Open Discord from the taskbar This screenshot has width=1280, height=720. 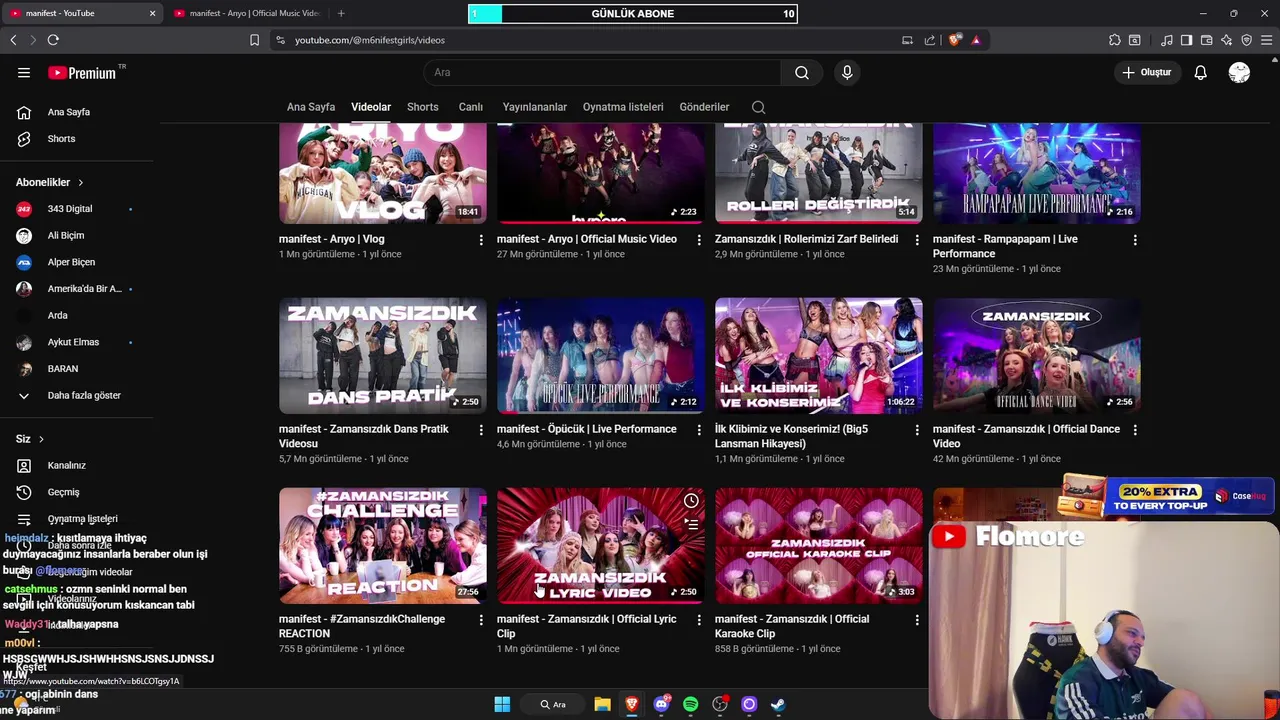[661, 704]
